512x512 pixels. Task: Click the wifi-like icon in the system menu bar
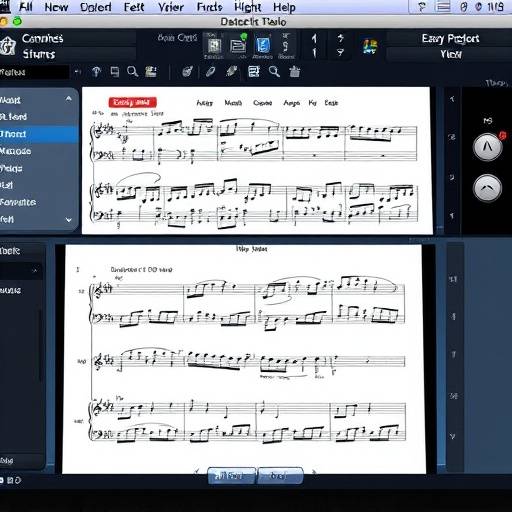(x=422, y=7)
